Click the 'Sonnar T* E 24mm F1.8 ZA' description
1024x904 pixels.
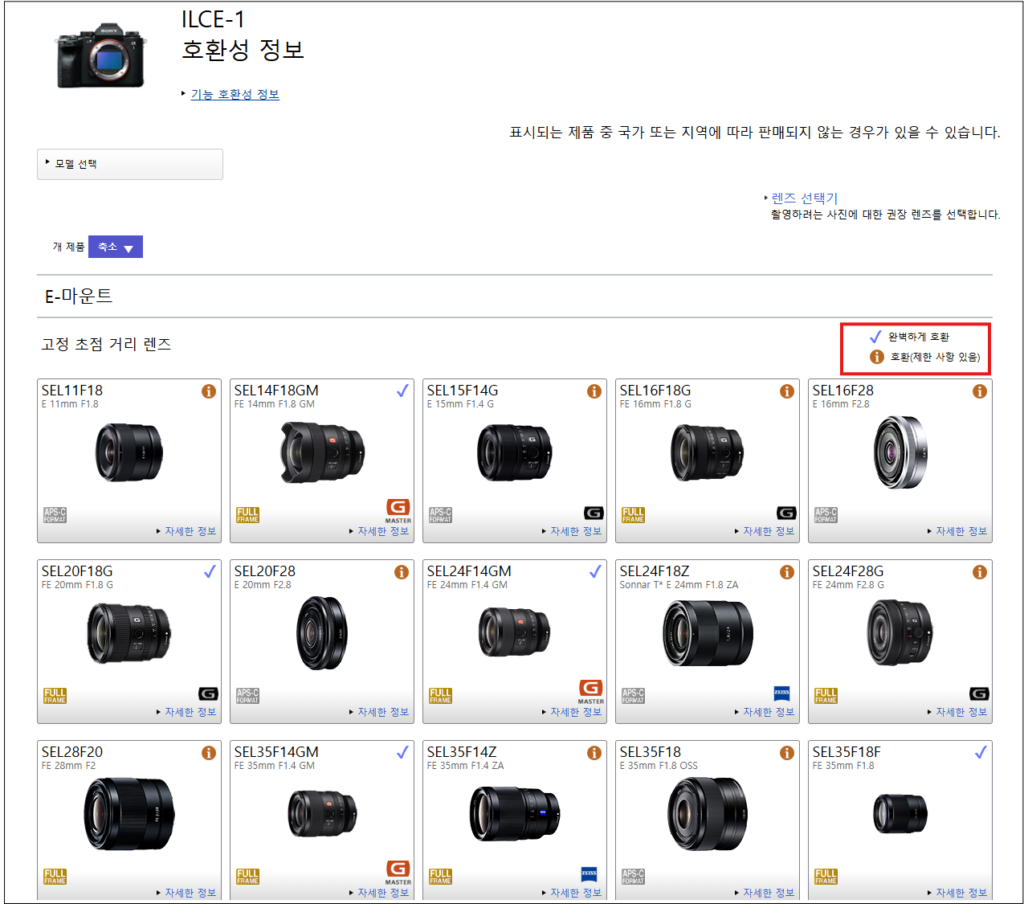pos(679,585)
